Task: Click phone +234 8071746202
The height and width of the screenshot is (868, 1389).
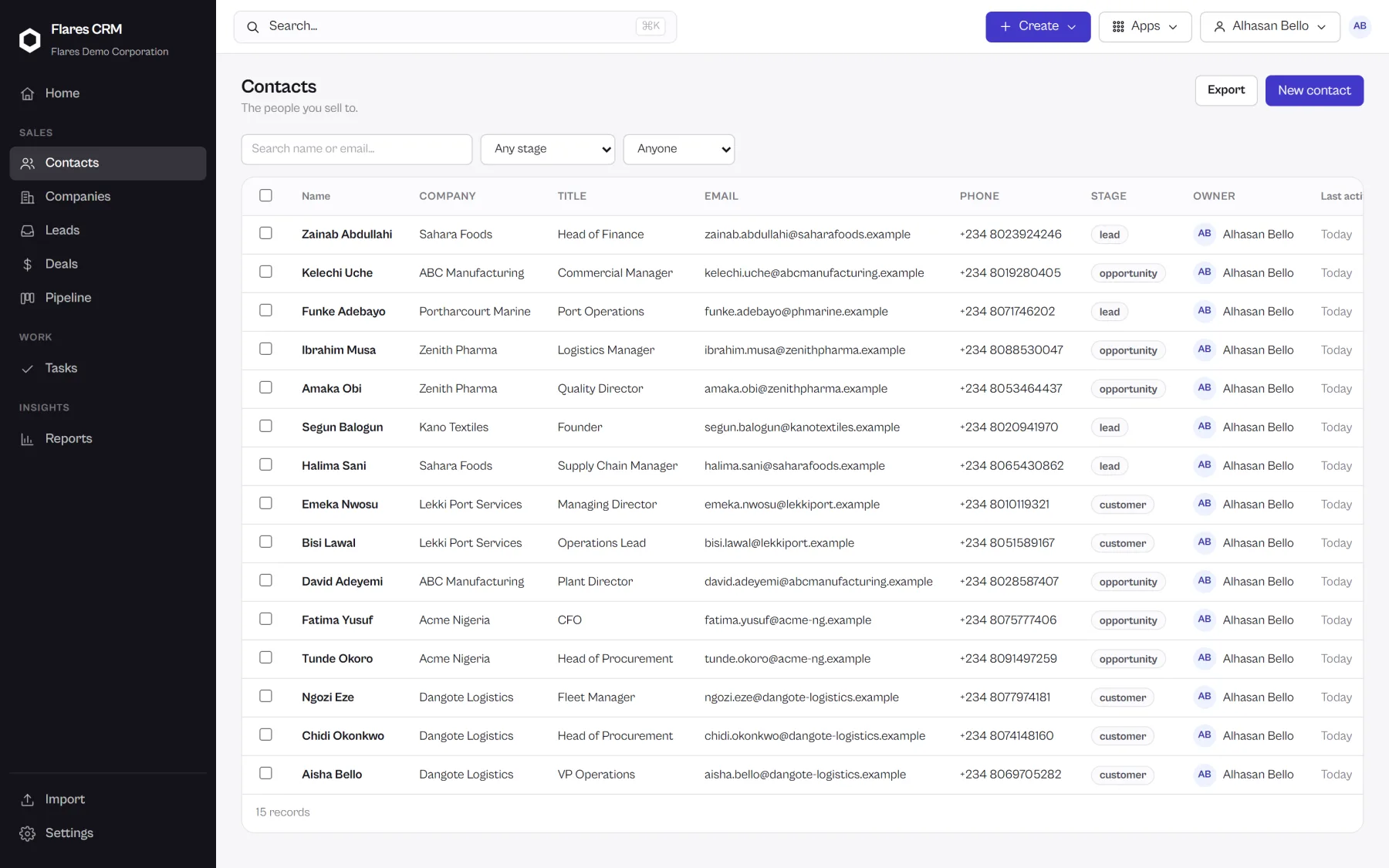Action: (1007, 312)
